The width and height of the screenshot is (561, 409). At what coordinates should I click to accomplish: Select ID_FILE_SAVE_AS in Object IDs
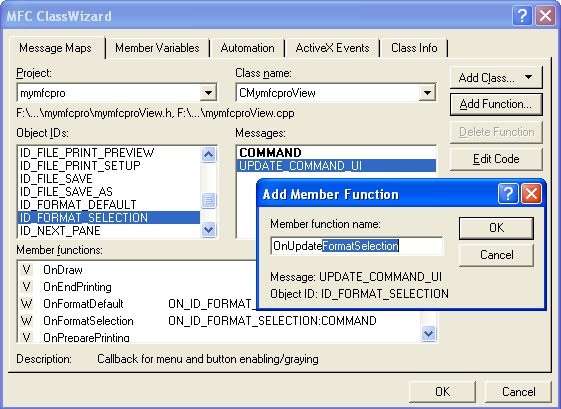[x=109, y=191]
